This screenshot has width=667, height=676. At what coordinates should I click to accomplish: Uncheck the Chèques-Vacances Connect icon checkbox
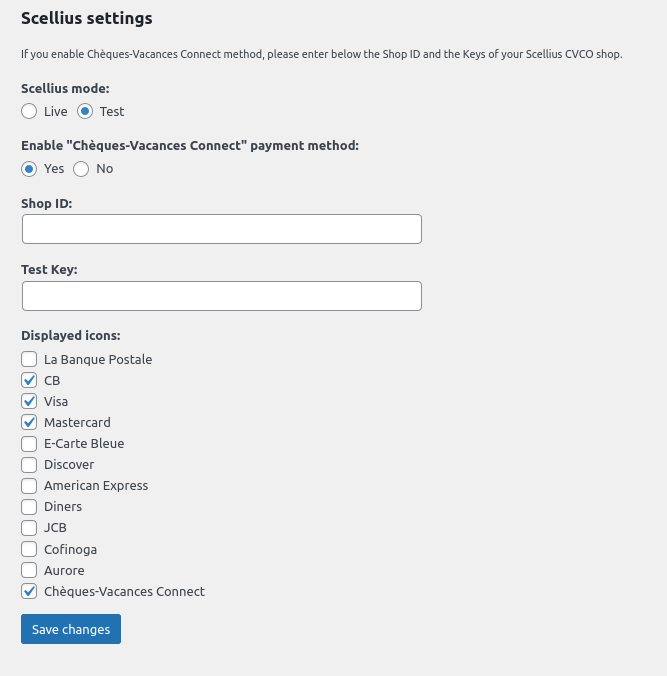(29, 591)
